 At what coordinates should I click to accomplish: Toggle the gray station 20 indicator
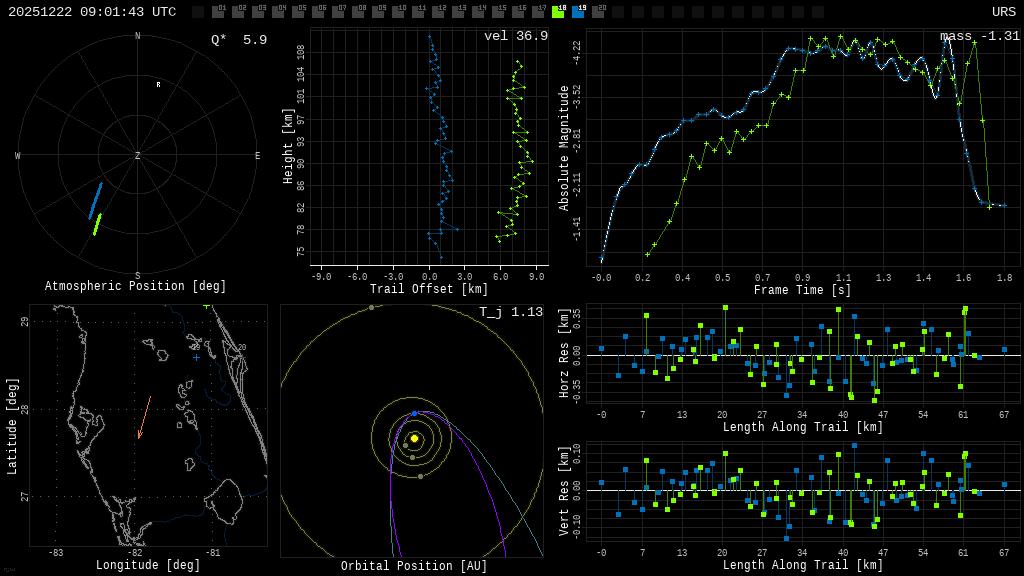click(x=598, y=12)
